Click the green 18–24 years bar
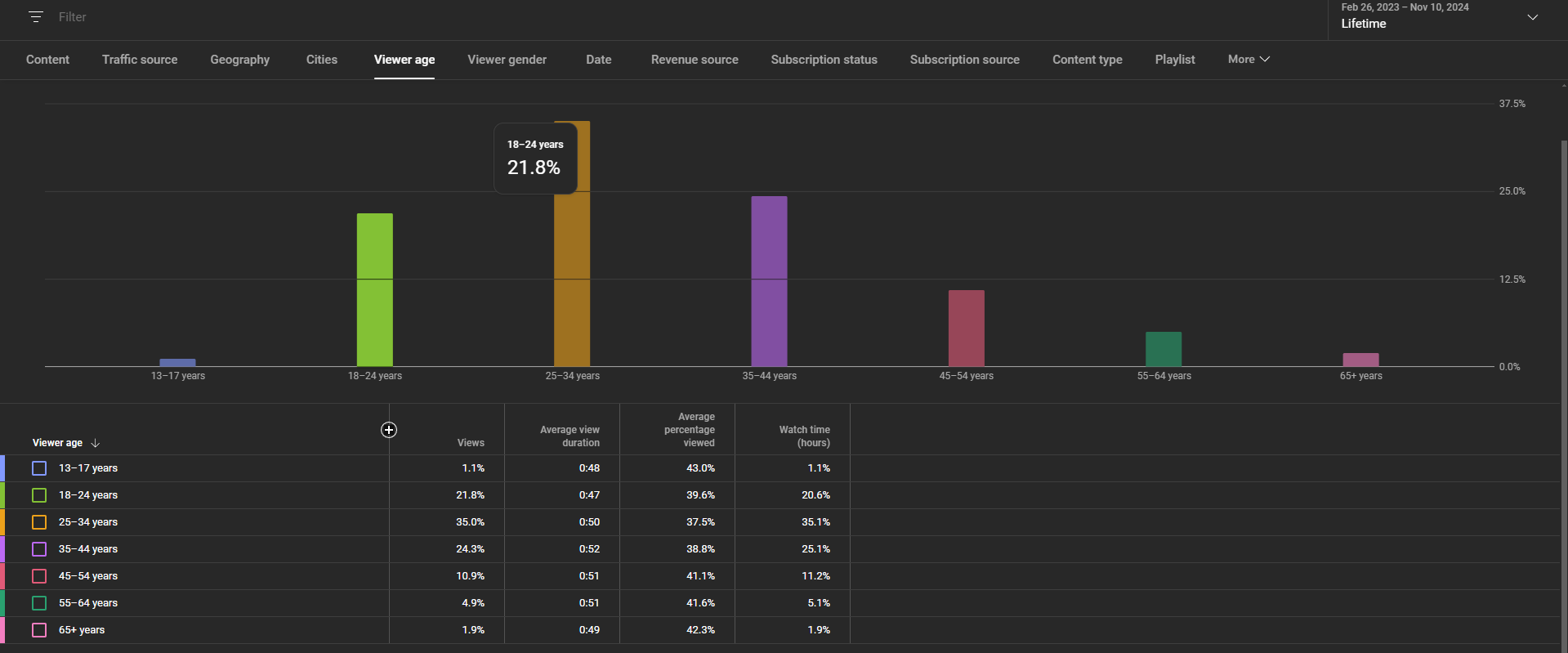This screenshot has height=653, width=1568. click(374, 290)
